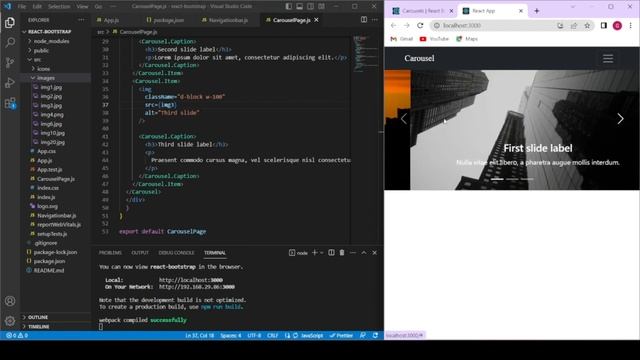Select the Terminal panel tab

pyautogui.click(x=215, y=253)
